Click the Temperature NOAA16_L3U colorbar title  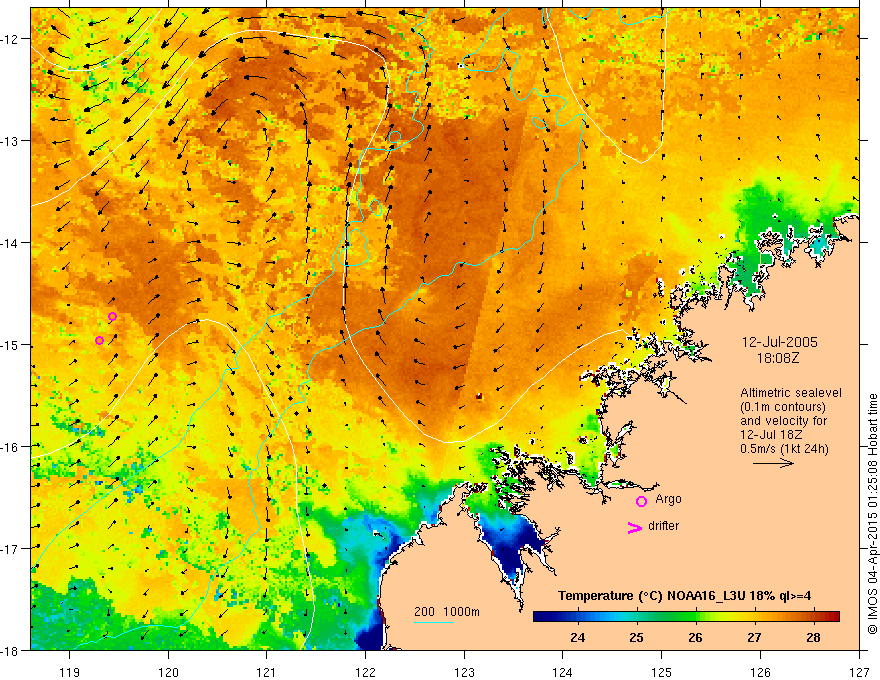684,596
